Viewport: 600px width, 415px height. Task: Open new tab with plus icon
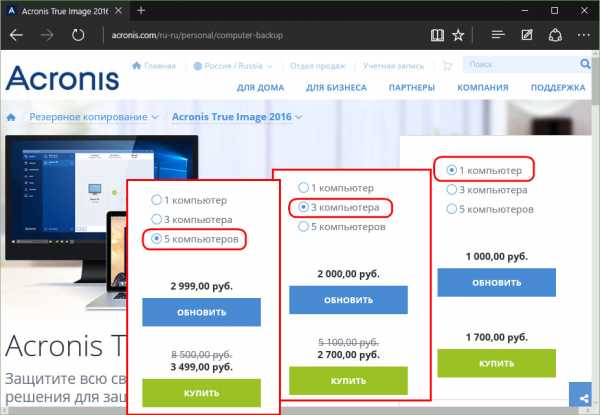[x=141, y=9]
